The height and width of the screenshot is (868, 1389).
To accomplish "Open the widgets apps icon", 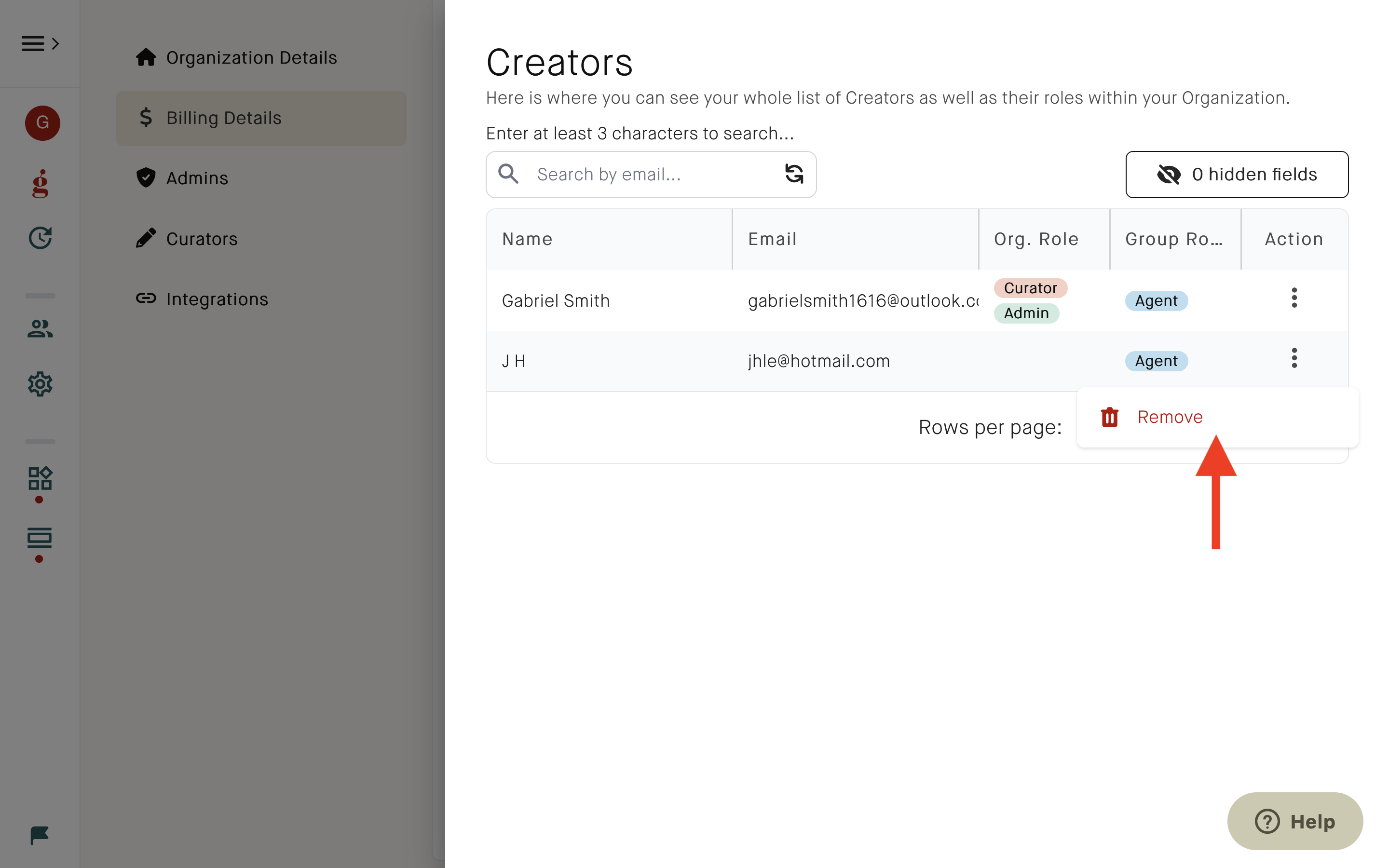I will point(40,478).
